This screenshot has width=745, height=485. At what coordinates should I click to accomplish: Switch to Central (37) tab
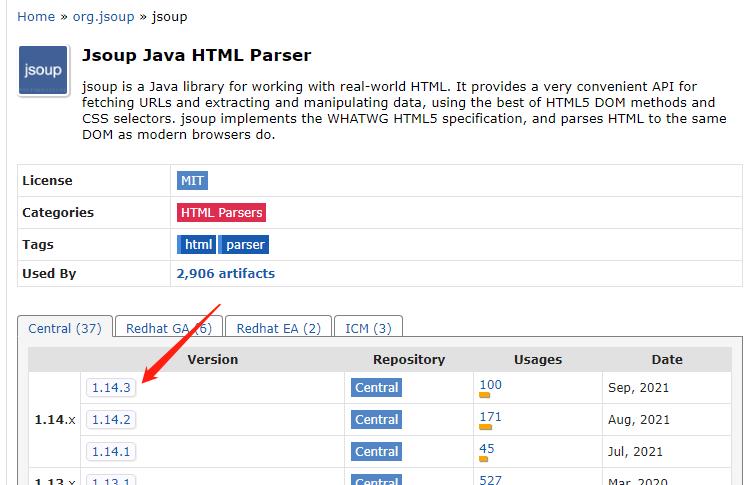point(65,328)
